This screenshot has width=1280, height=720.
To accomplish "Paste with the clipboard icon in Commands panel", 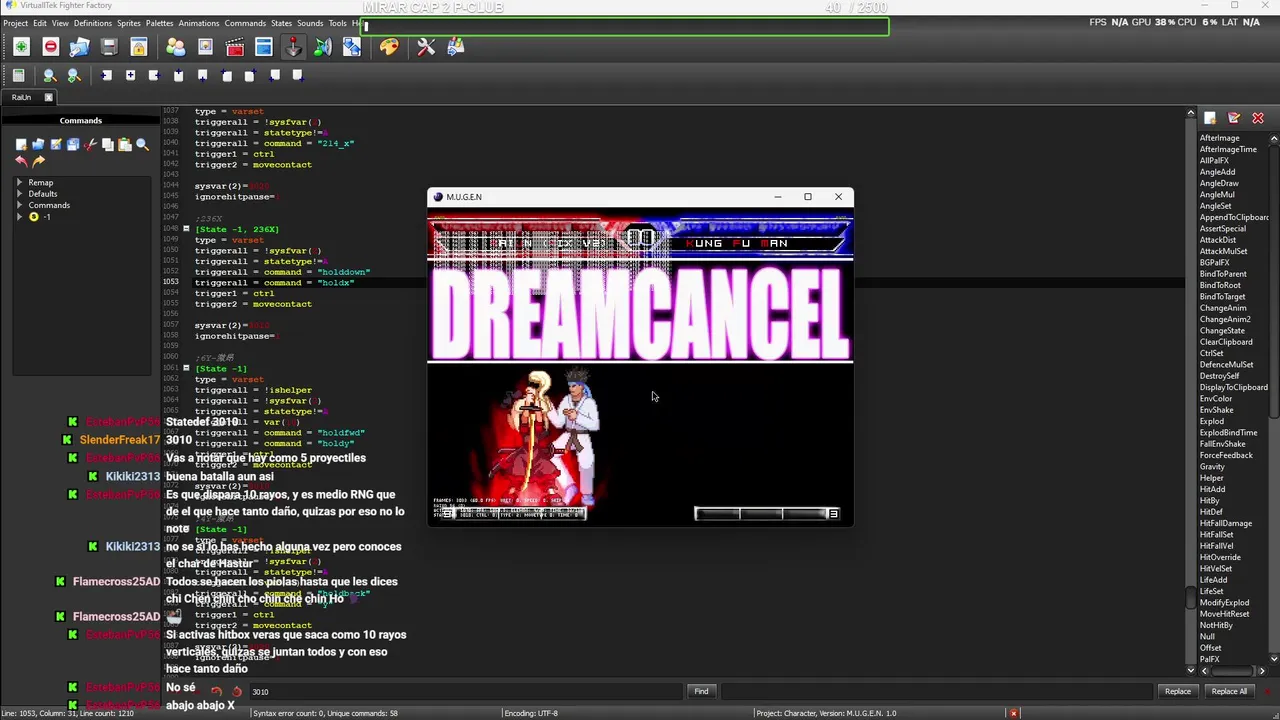I will 125,145.
